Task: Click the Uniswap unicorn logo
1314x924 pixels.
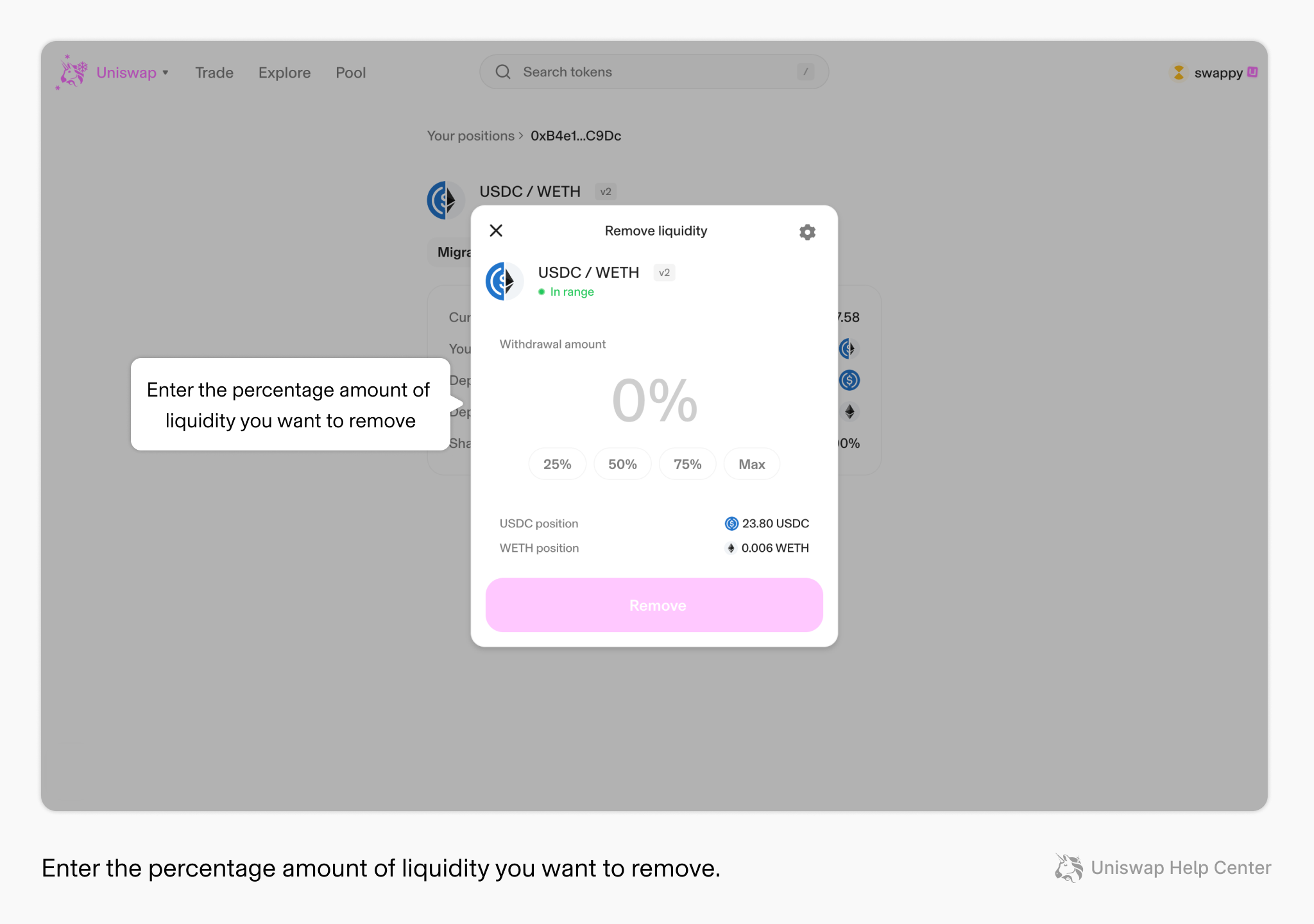Action: [x=72, y=72]
